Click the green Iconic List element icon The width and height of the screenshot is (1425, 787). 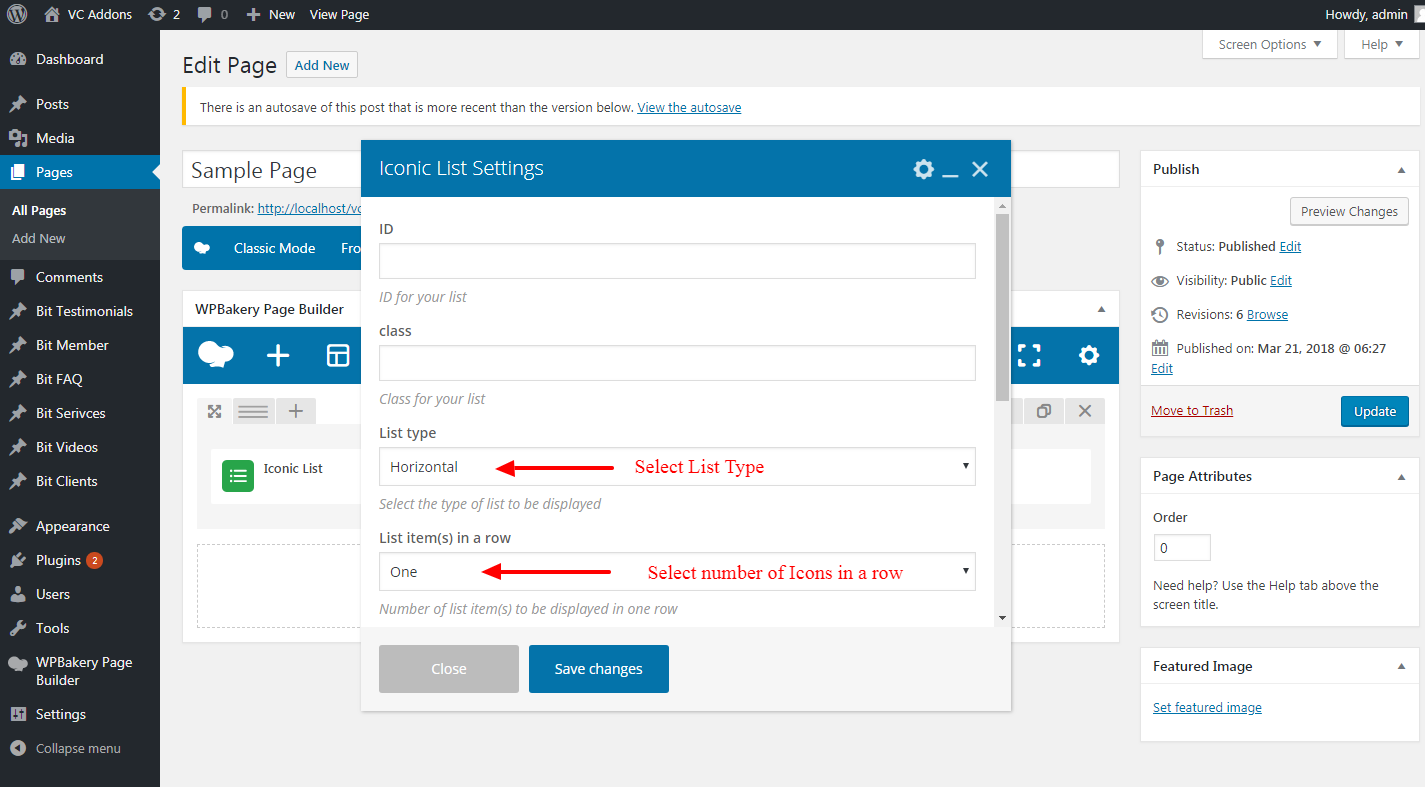pos(238,476)
